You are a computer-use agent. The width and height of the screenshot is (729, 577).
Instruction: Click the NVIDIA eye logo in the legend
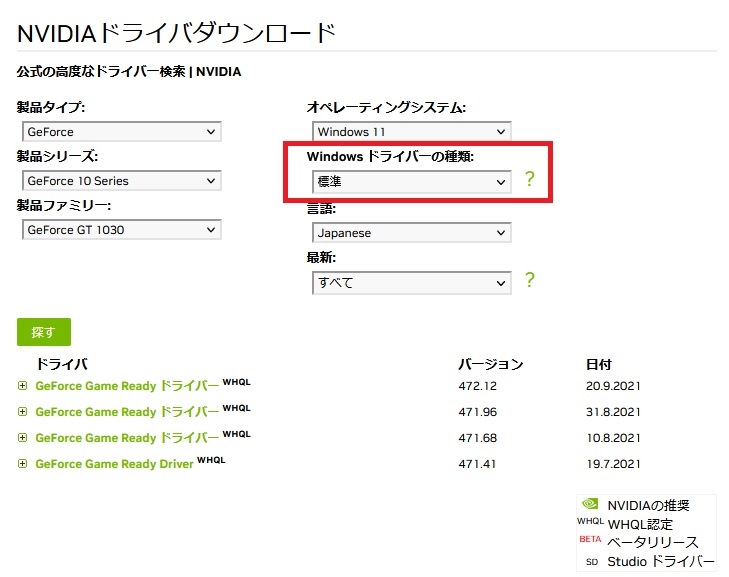point(590,505)
